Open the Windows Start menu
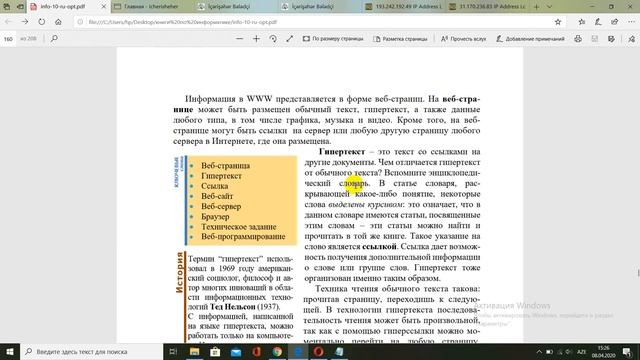 tap(10, 351)
